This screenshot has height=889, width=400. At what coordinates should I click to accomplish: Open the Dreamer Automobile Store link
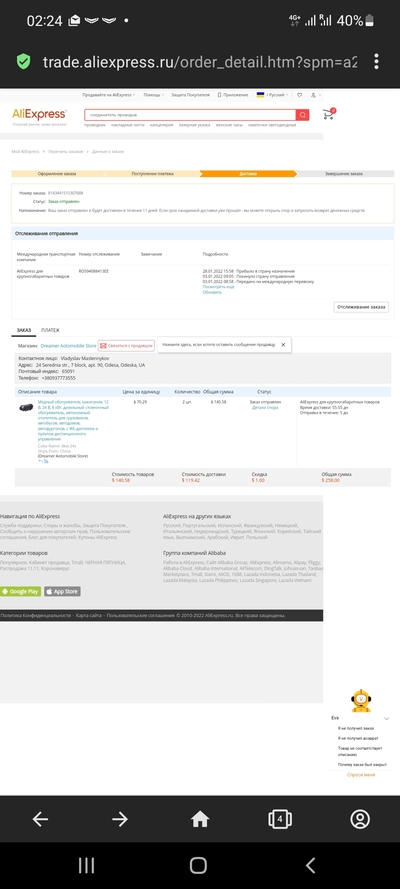click(x=69, y=345)
